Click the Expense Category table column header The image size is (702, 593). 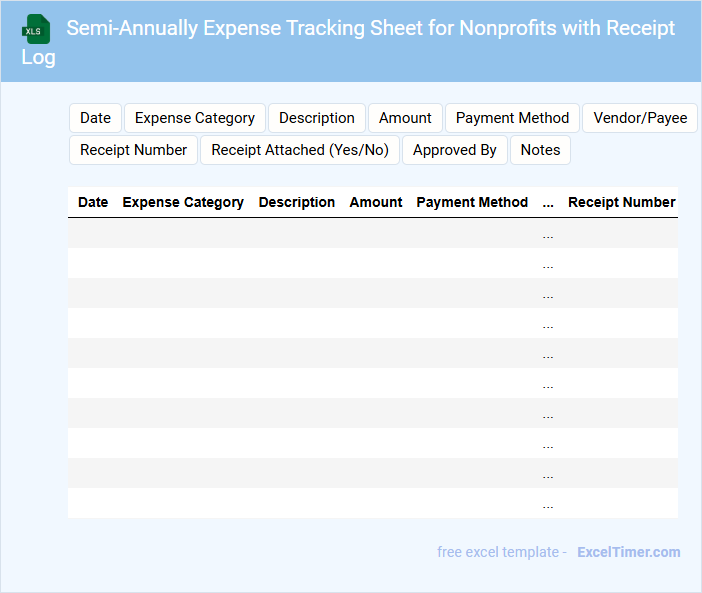pos(183,202)
